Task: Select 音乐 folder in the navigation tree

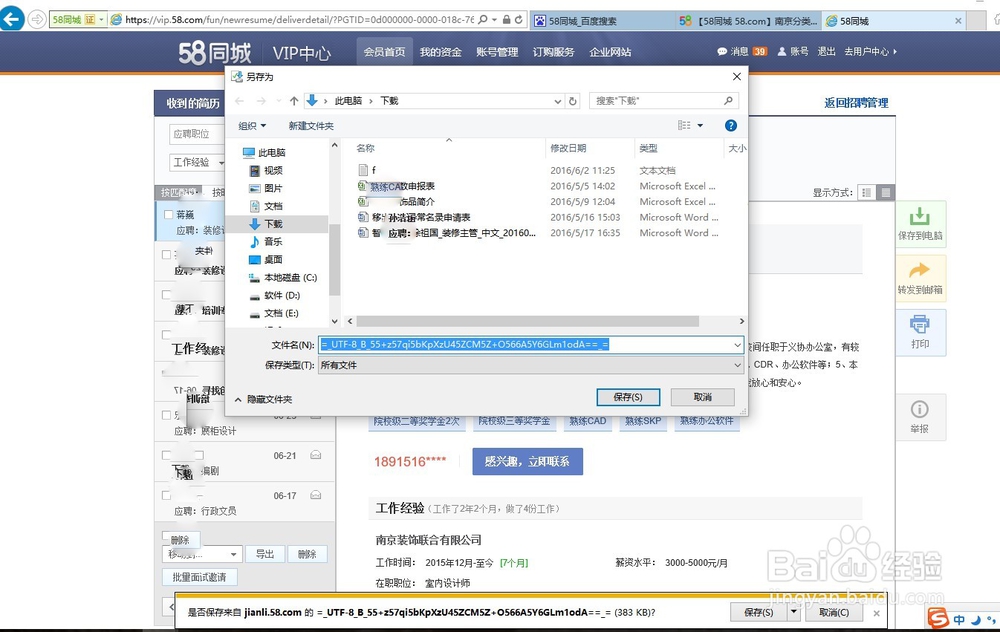Action: pos(267,242)
